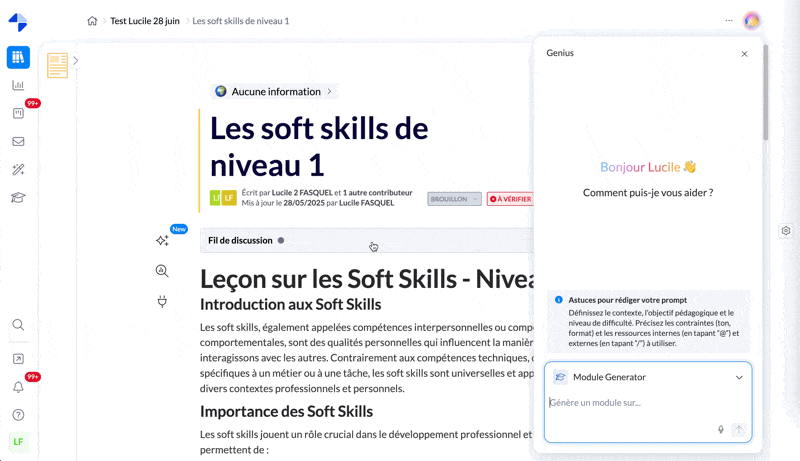Open the analytics bar chart icon
This screenshot has height=461, width=800.
(x=18, y=86)
